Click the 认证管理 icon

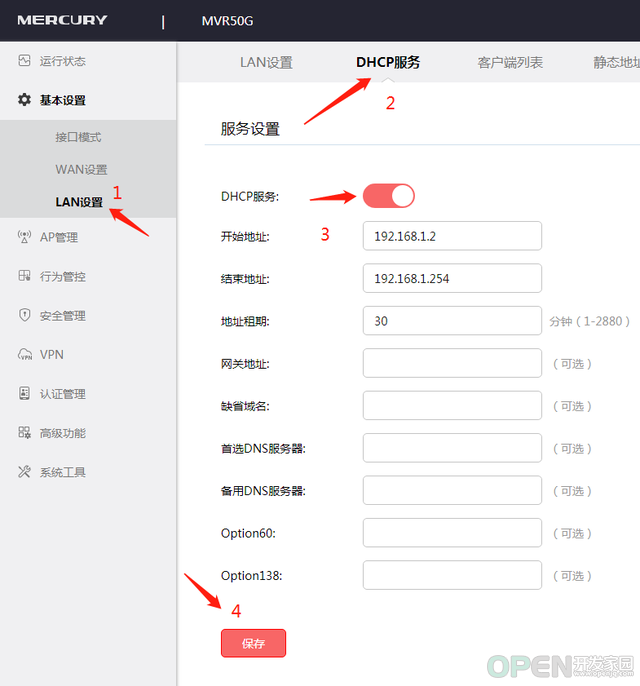(x=24, y=393)
